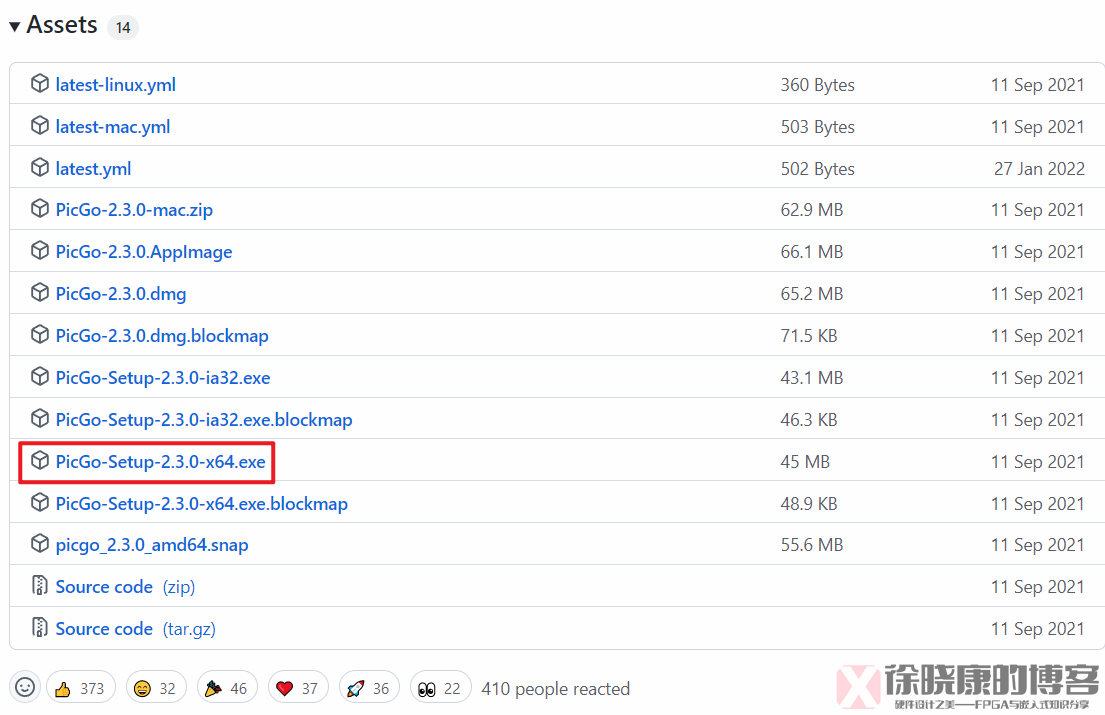Collapse the Assets section triangle

pos(14,27)
